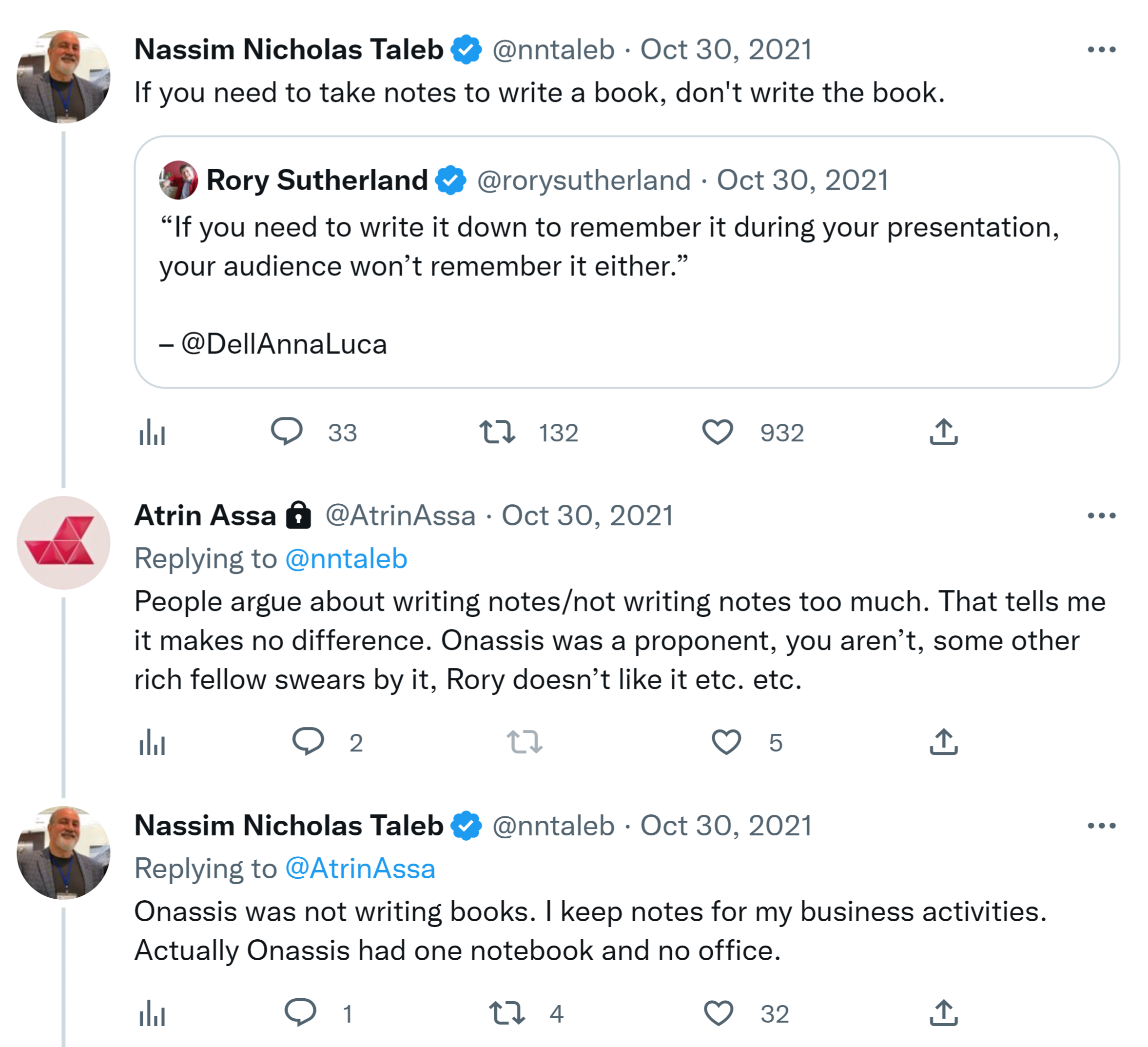Retweet the tweet with 132 retweets
Image resolution: width=1148 pixels, height=1047 pixels.
(497, 433)
